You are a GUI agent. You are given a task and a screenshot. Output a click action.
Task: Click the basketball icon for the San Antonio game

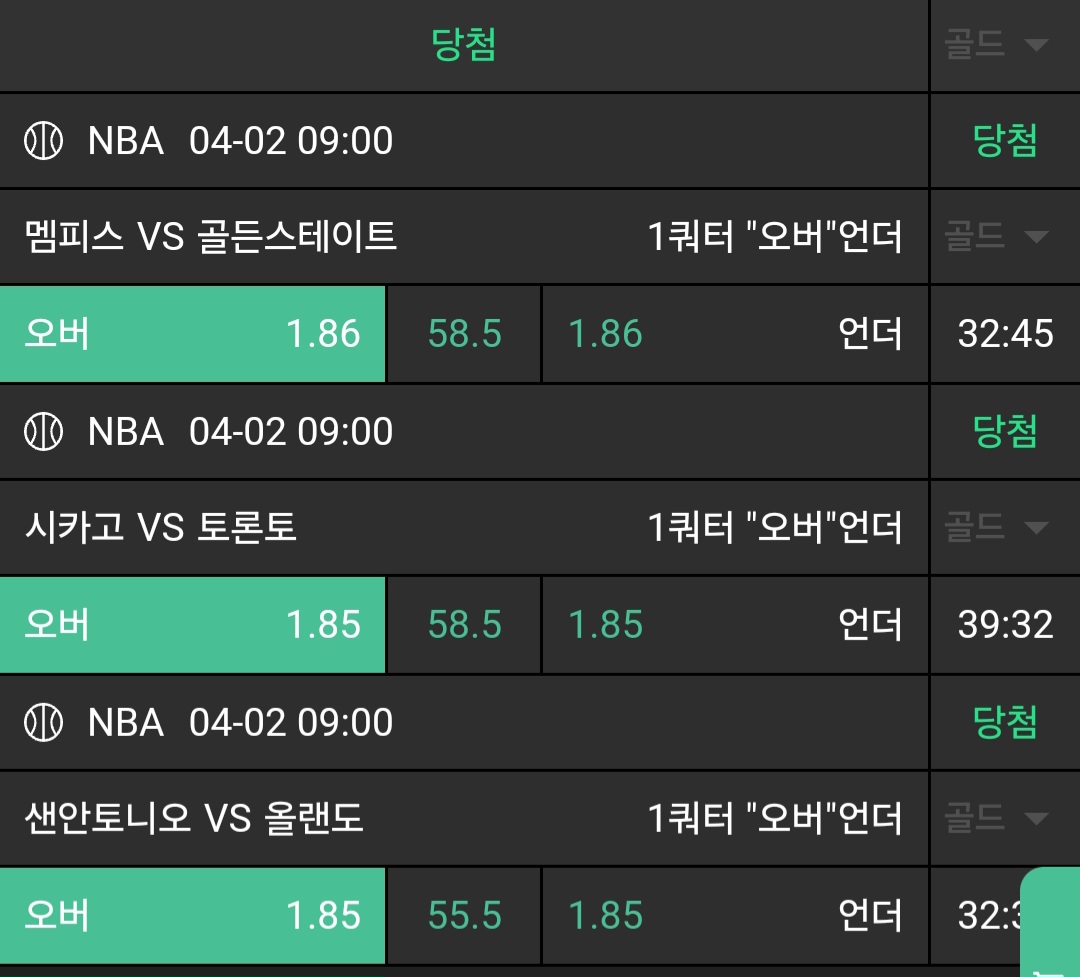click(x=43, y=722)
